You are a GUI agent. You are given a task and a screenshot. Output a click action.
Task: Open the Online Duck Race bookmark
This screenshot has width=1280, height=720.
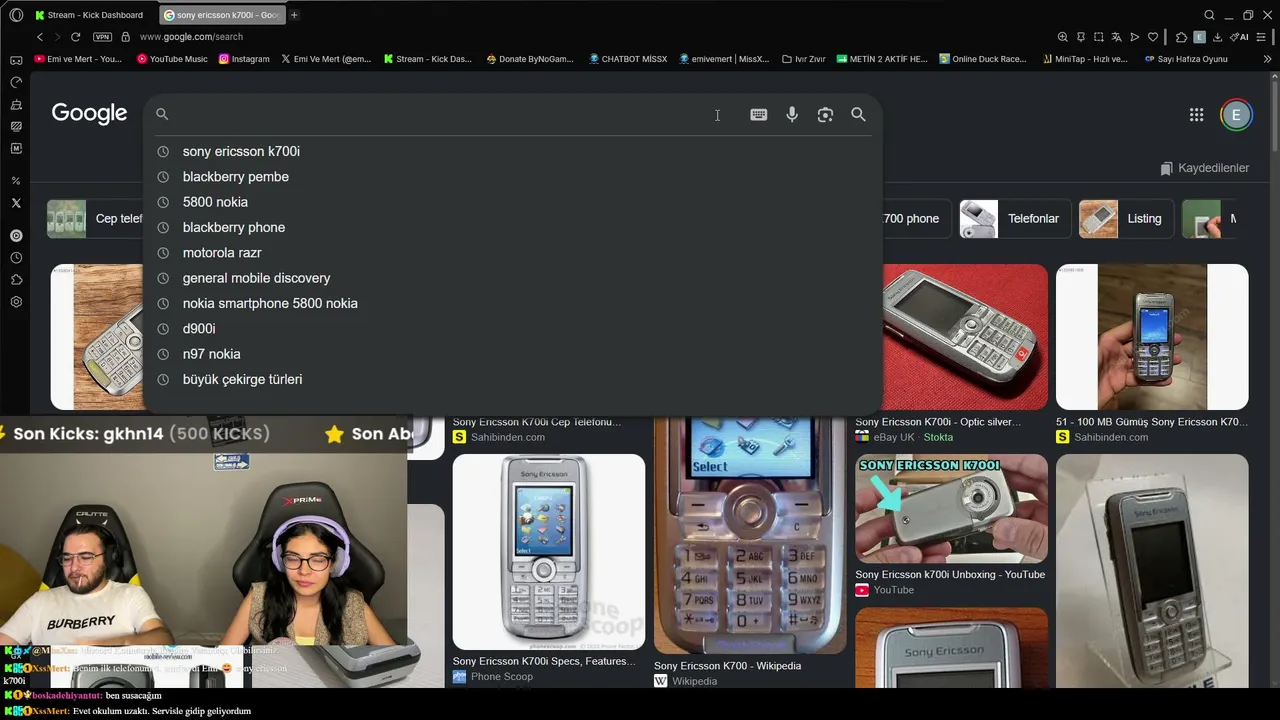coord(983,59)
